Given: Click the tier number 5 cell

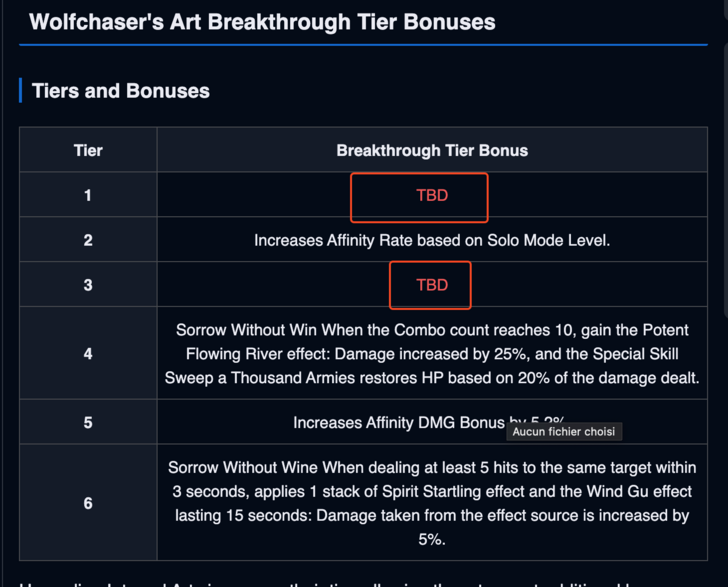Looking at the screenshot, I should pyautogui.click(x=88, y=423).
